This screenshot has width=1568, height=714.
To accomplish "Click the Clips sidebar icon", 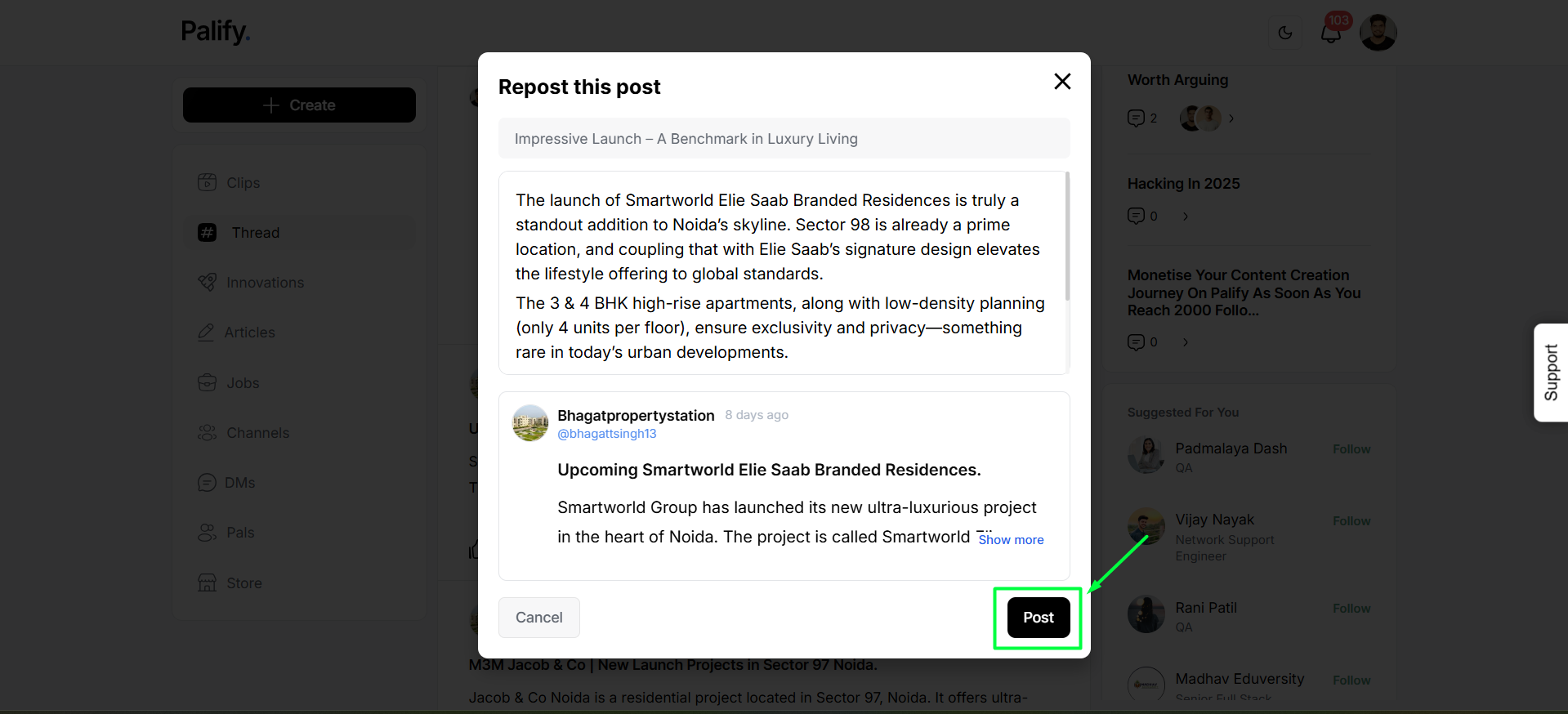I will coord(208,182).
